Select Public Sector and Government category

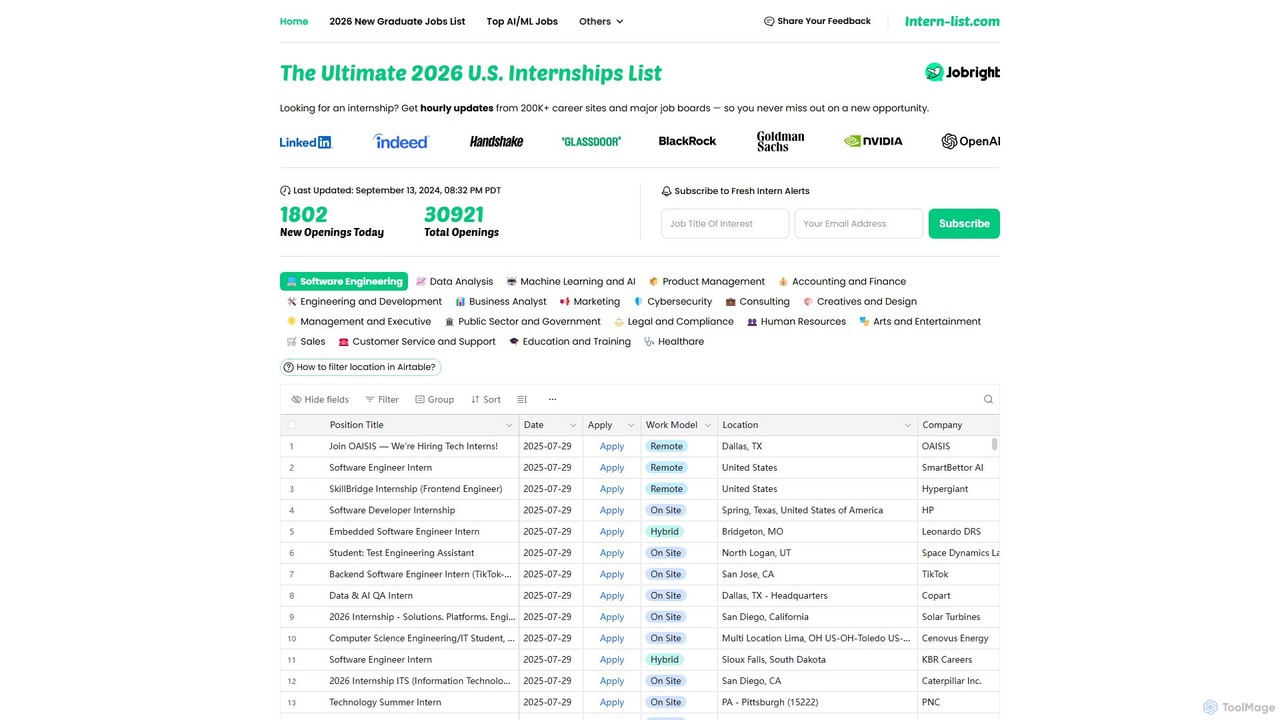(522, 321)
